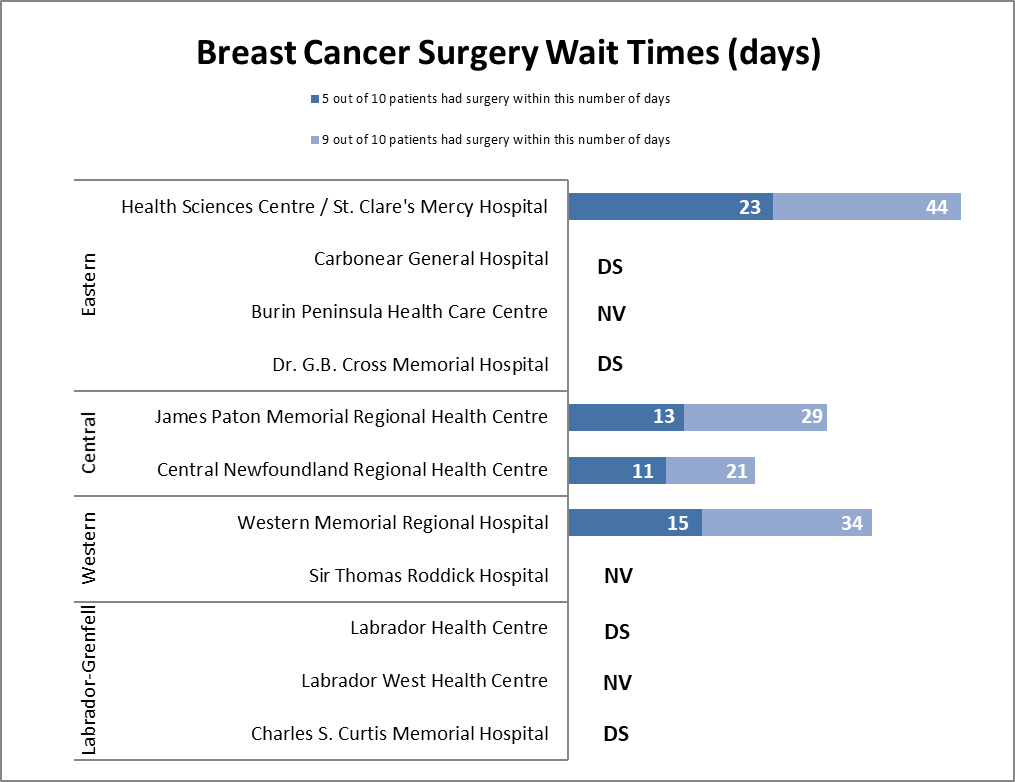Select the '9 out of 10 patients' legend text
This screenshot has width=1015, height=782.
coord(495,140)
